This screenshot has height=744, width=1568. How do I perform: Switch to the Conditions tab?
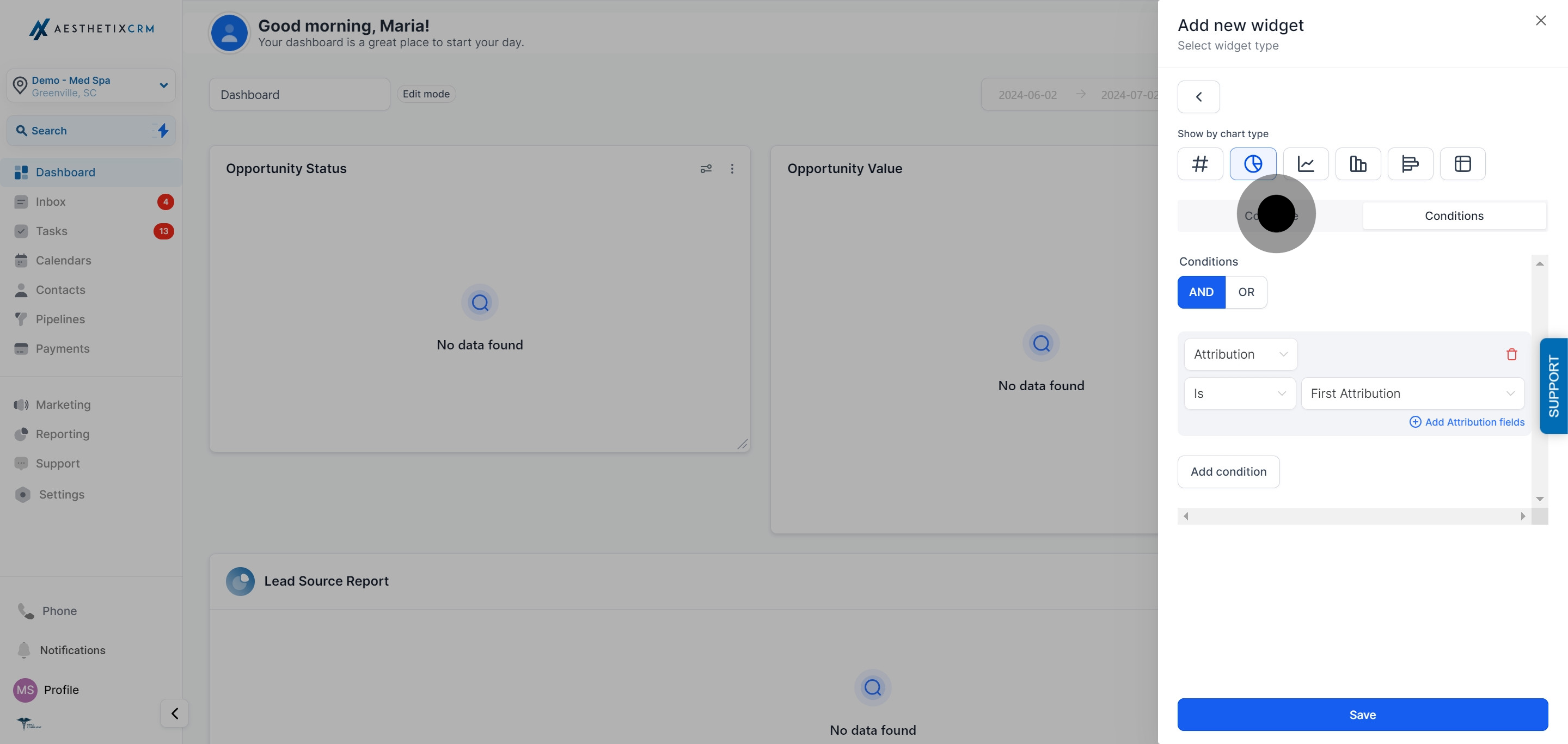(1454, 216)
